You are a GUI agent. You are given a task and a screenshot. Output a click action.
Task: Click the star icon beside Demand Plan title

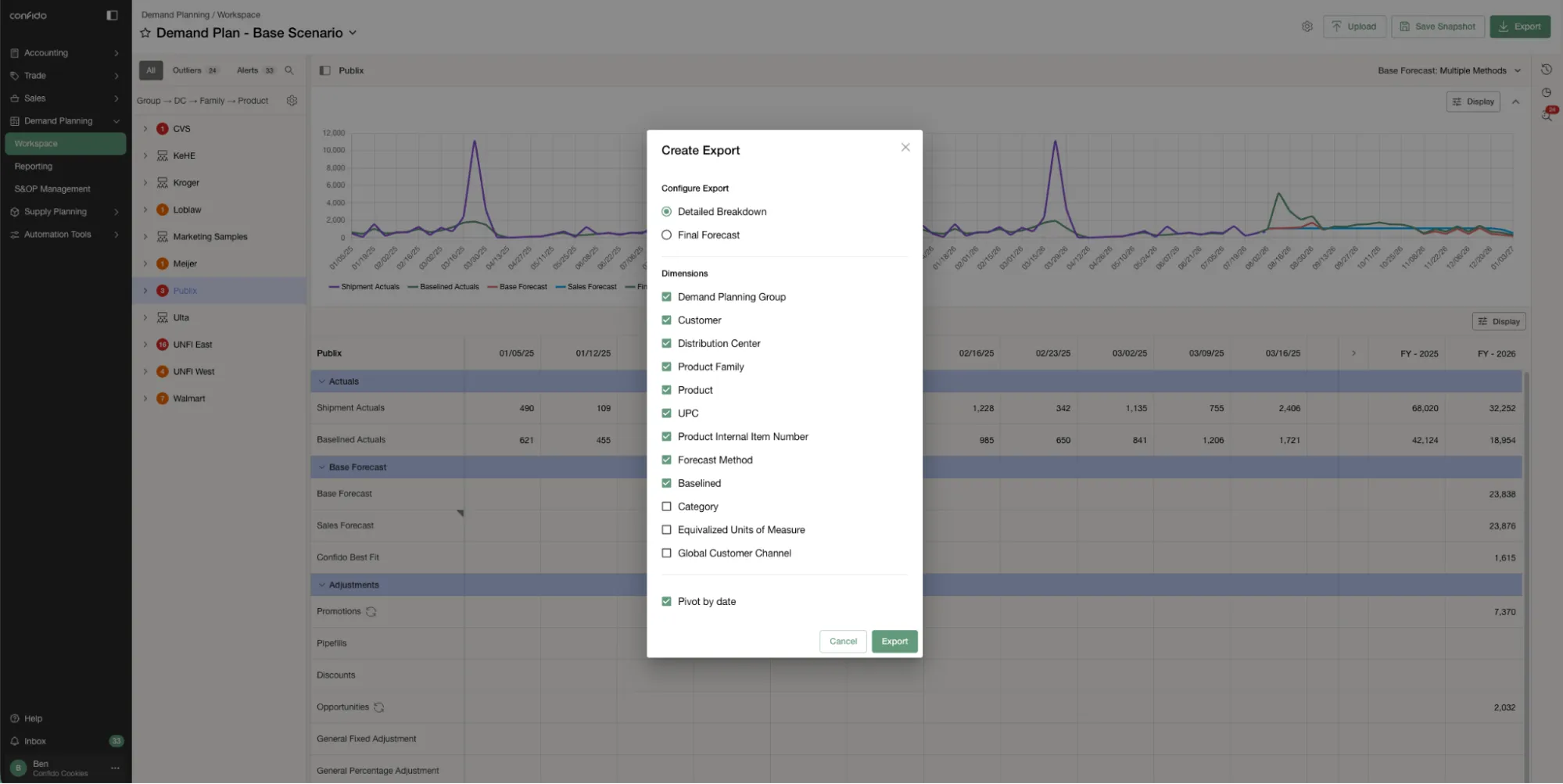[x=145, y=33]
